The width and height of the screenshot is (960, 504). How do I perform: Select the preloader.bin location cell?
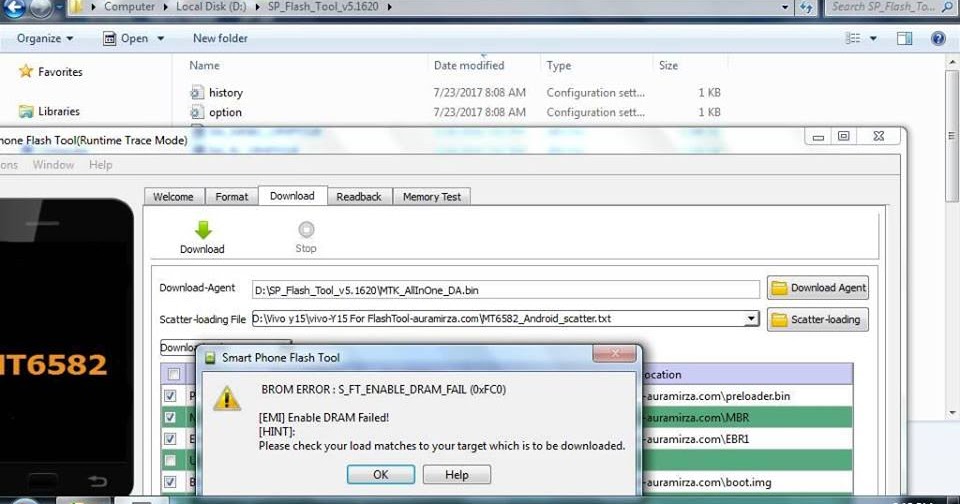747,396
